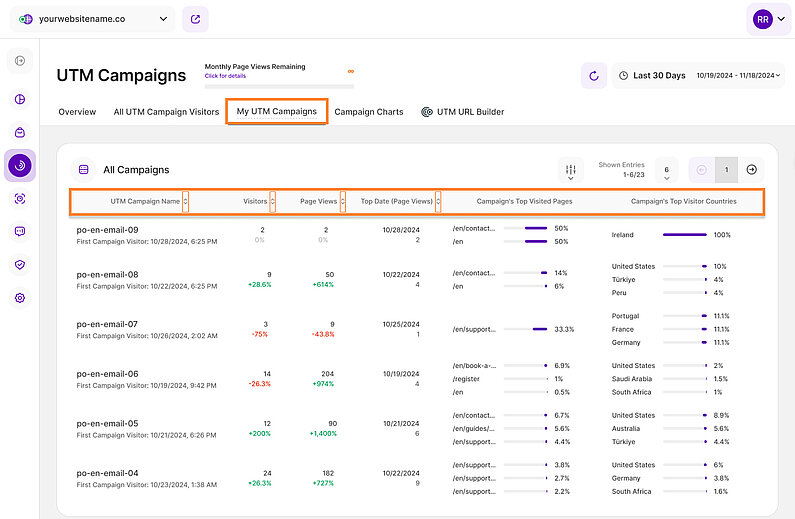Expand the Last 30 Days date range
The width and height of the screenshot is (795, 519).
[698, 75]
